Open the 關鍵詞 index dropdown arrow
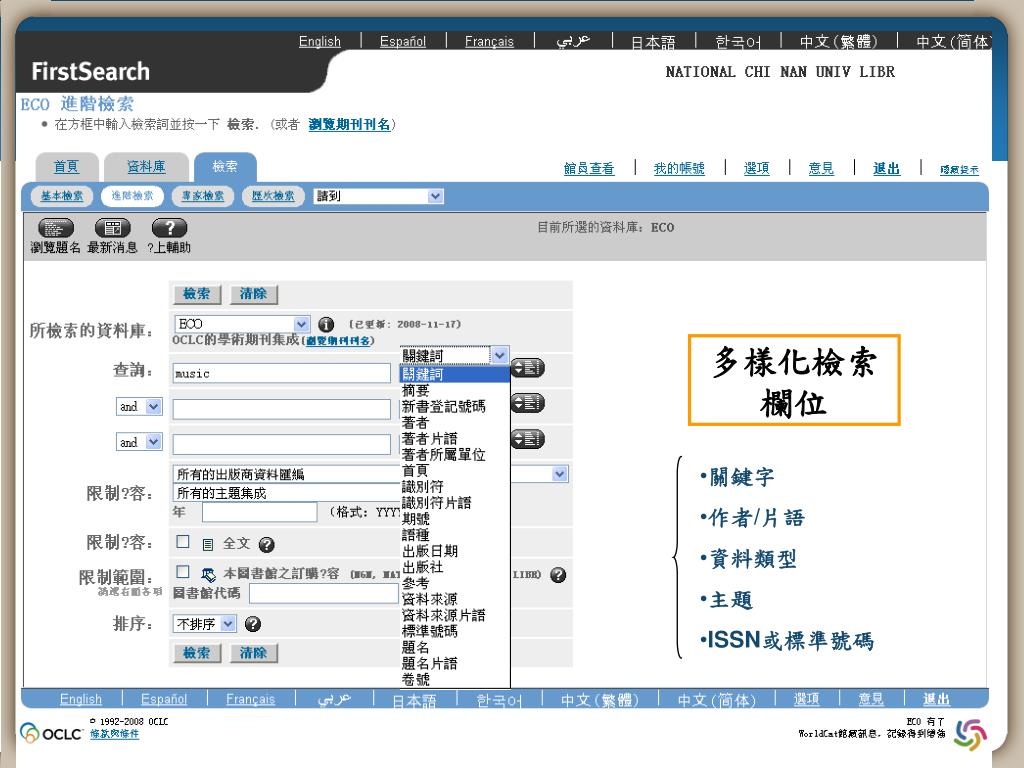This screenshot has width=1024, height=768. 500,355
